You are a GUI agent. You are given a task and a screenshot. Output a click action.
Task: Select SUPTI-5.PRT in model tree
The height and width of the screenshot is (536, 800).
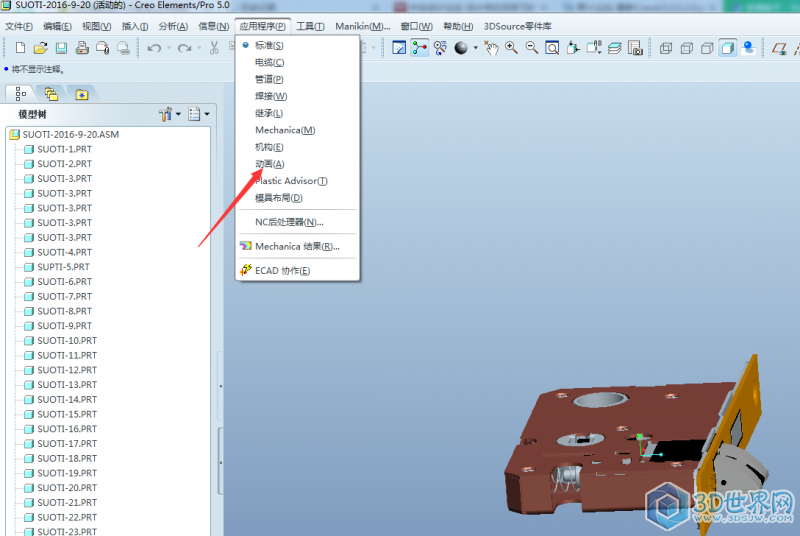[x=57, y=267]
